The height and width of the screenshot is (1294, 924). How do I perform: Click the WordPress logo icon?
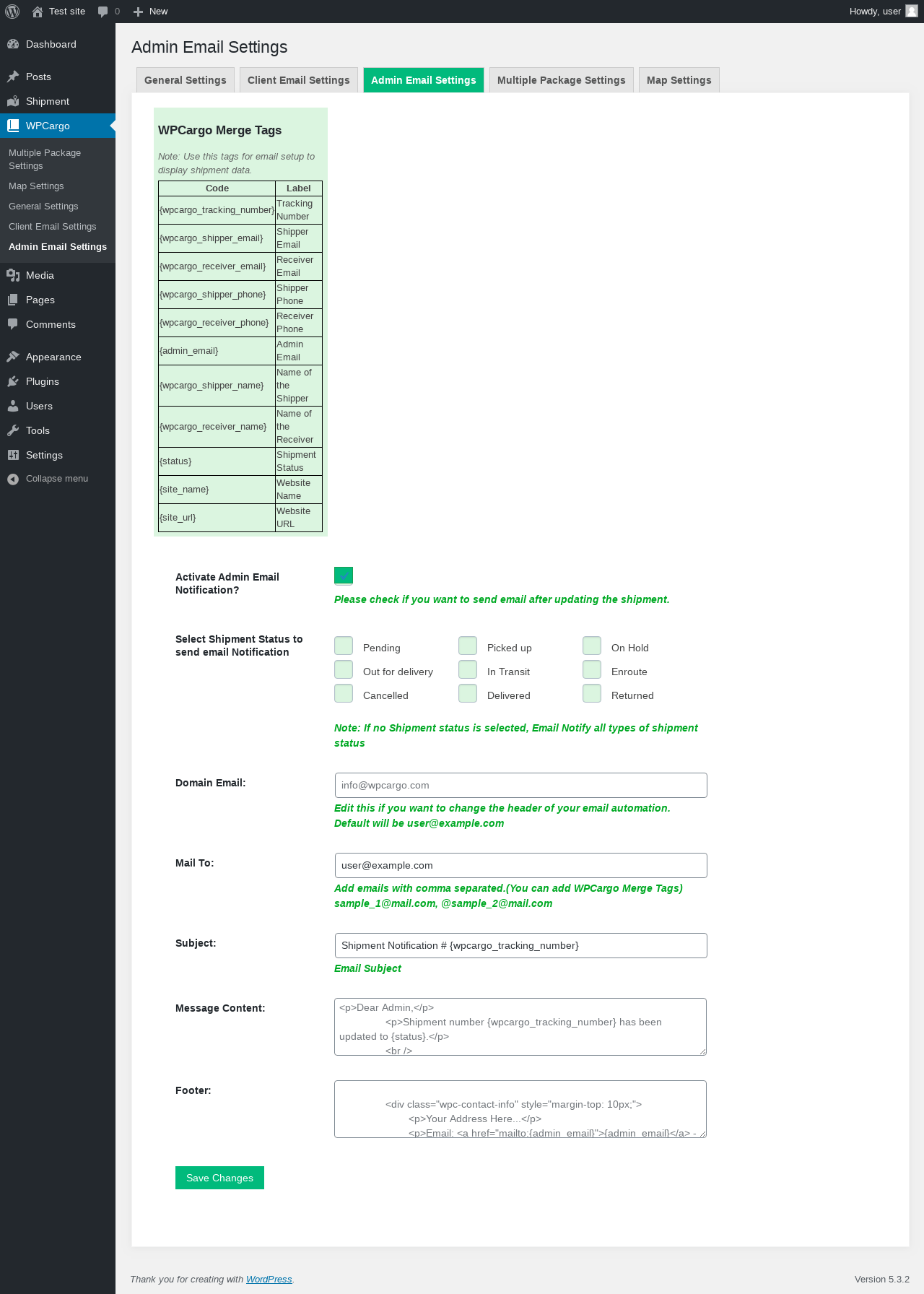click(x=12, y=12)
